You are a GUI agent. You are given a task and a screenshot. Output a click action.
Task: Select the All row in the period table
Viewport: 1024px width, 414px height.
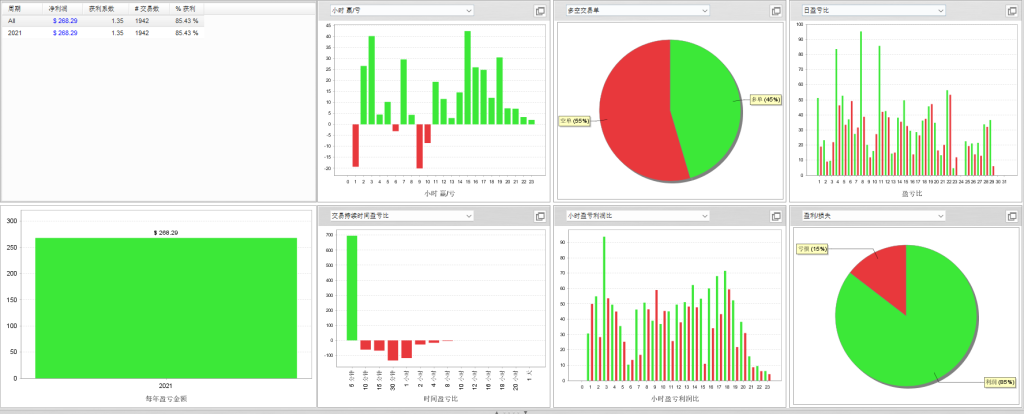(103, 21)
